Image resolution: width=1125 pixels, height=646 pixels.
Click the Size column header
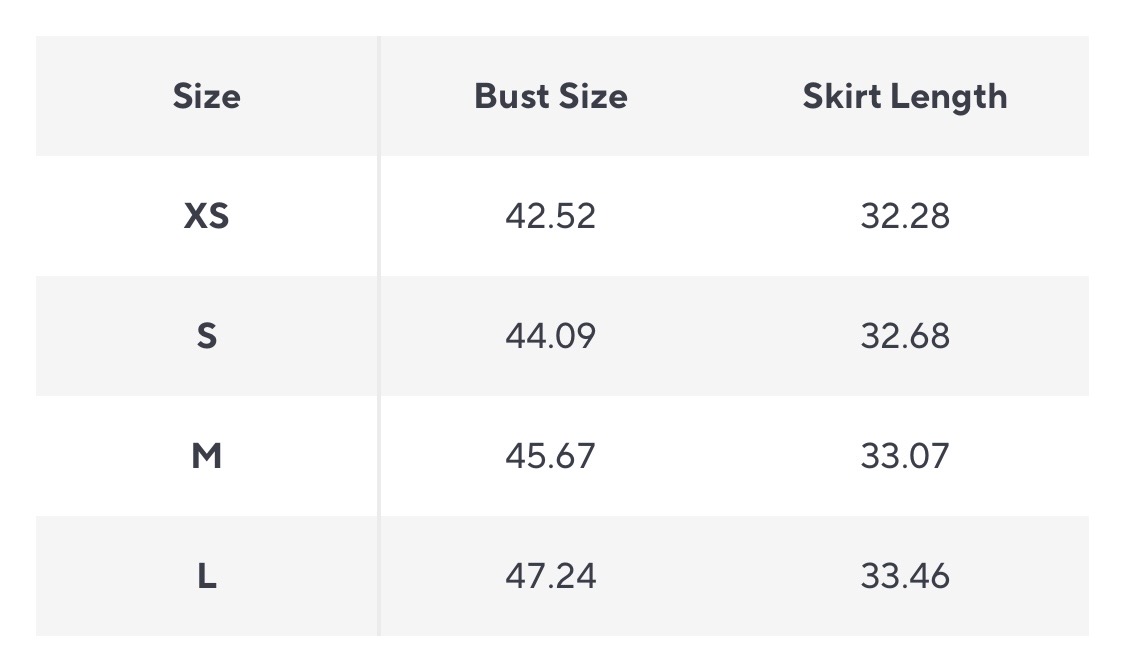pyautogui.click(x=206, y=96)
